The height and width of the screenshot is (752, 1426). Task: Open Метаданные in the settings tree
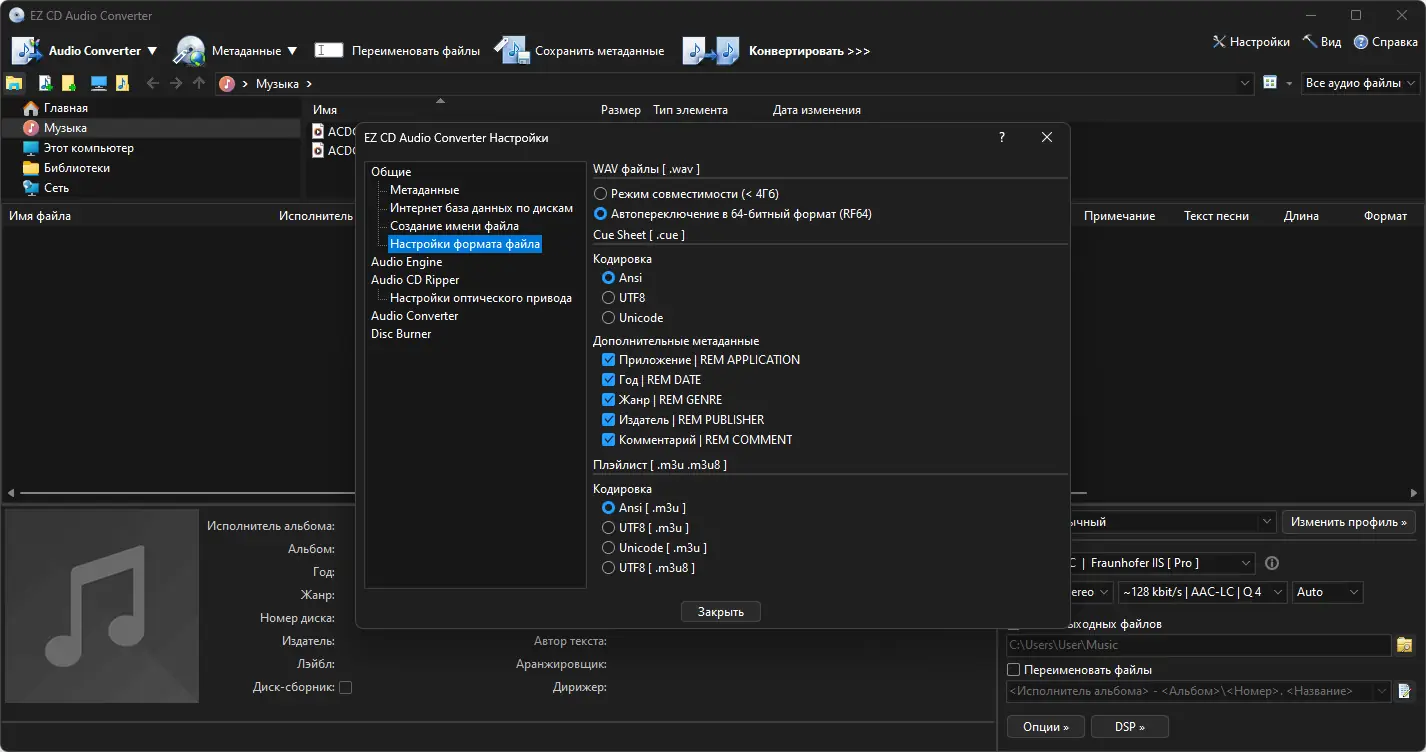click(x=424, y=190)
